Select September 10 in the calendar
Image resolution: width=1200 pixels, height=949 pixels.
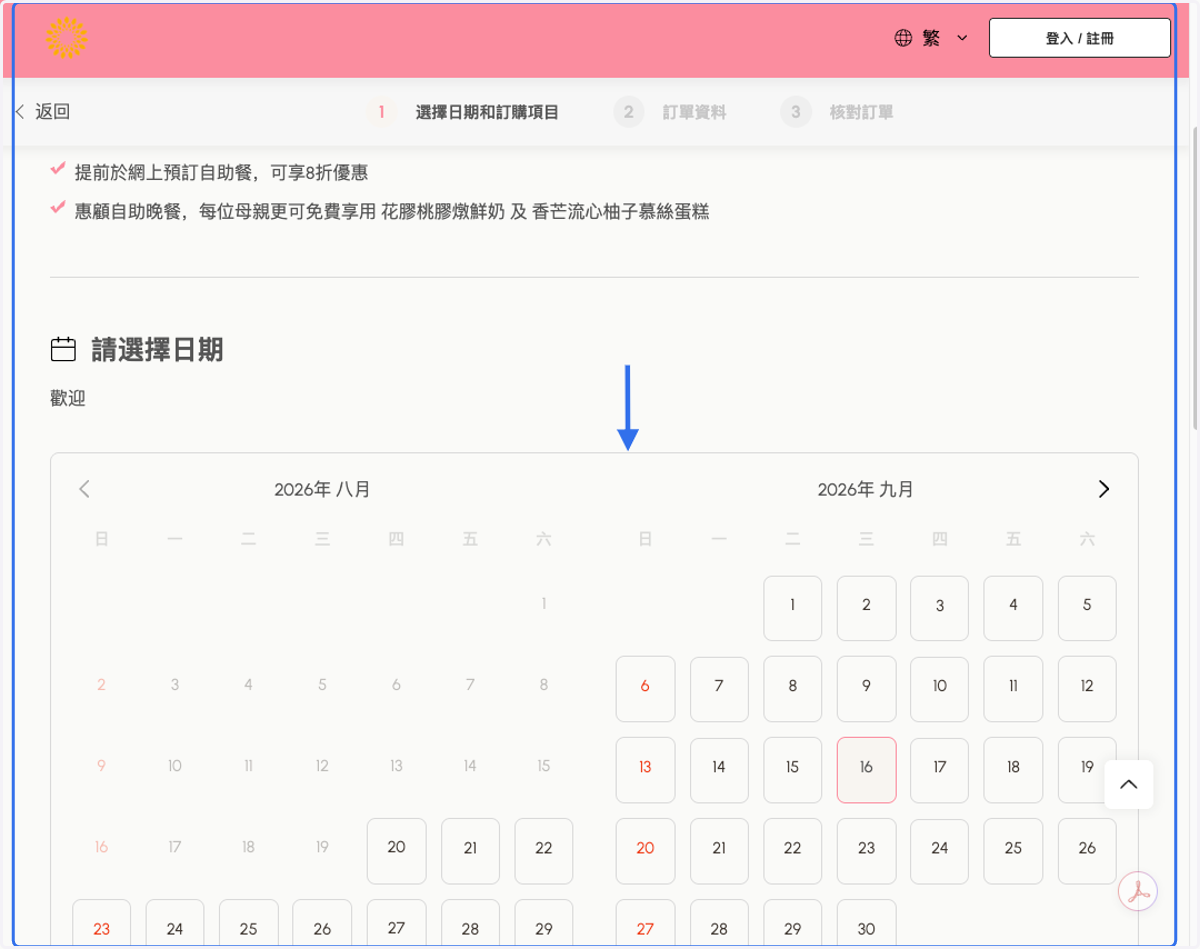click(940, 689)
